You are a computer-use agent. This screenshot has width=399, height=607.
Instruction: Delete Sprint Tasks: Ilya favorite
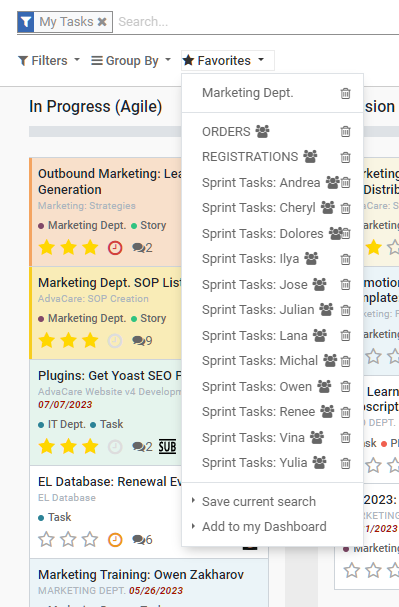pos(345,259)
